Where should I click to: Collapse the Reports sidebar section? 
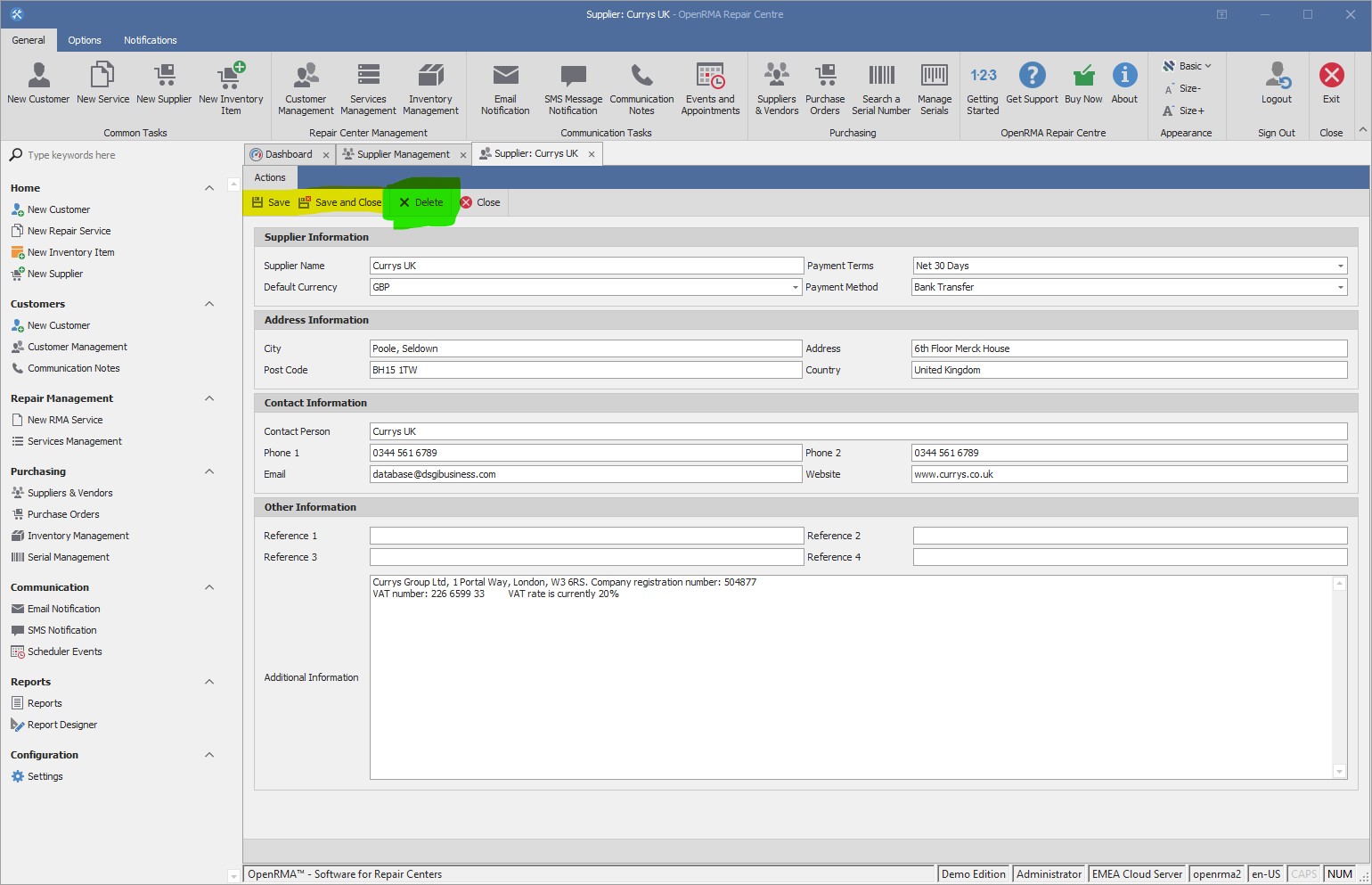pos(209,682)
